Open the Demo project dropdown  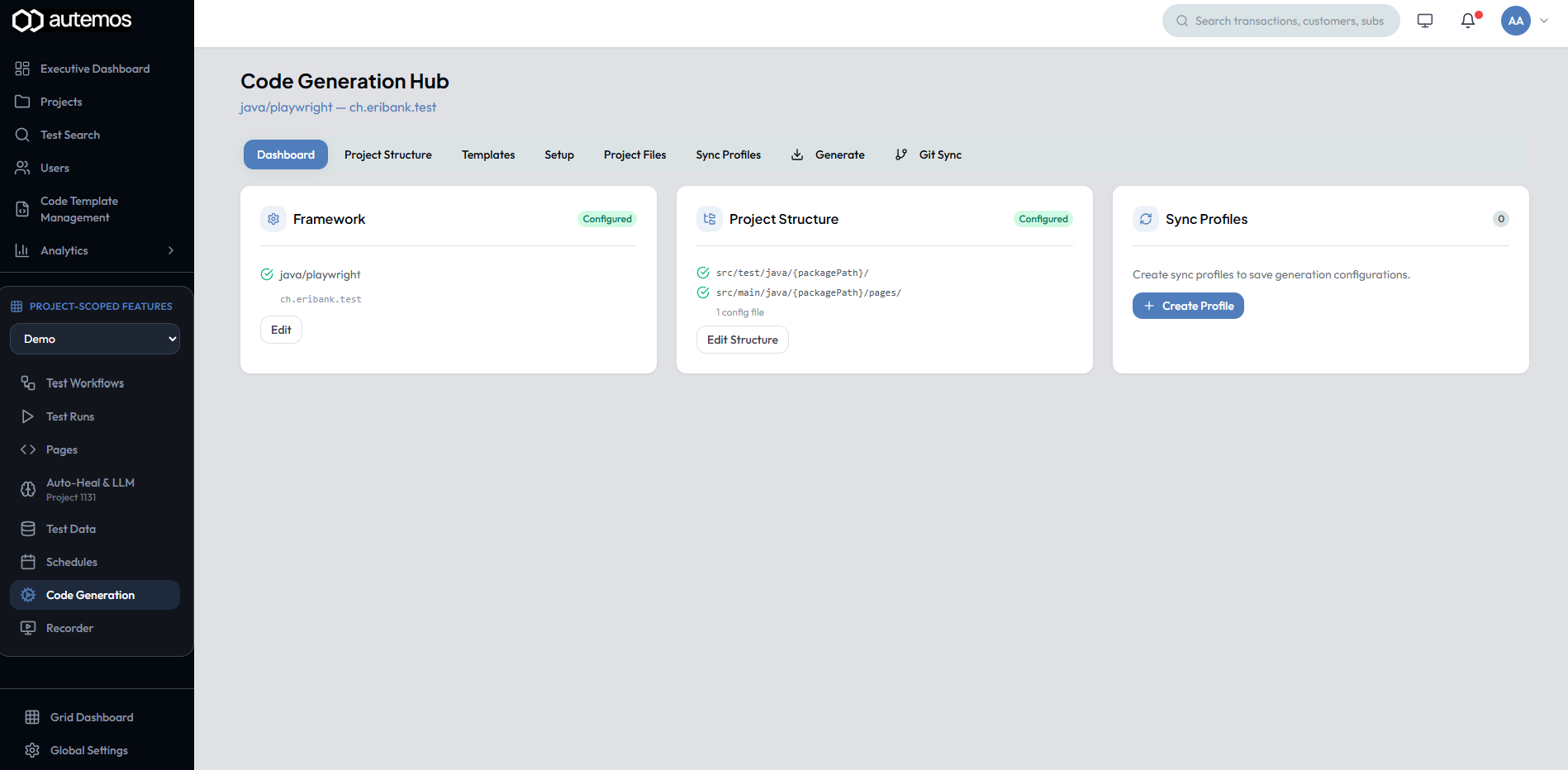point(95,339)
